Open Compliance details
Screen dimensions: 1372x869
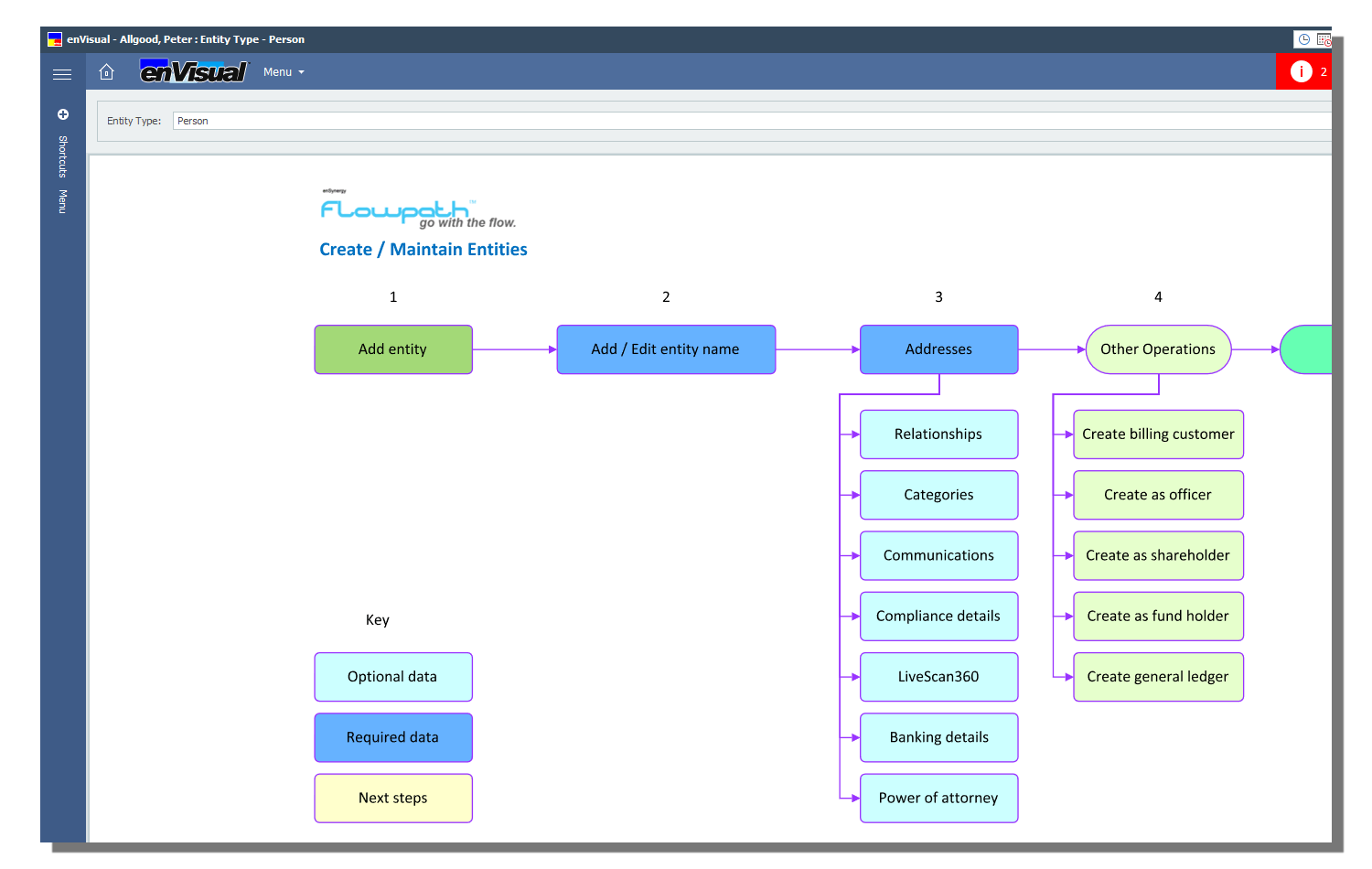click(x=938, y=617)
